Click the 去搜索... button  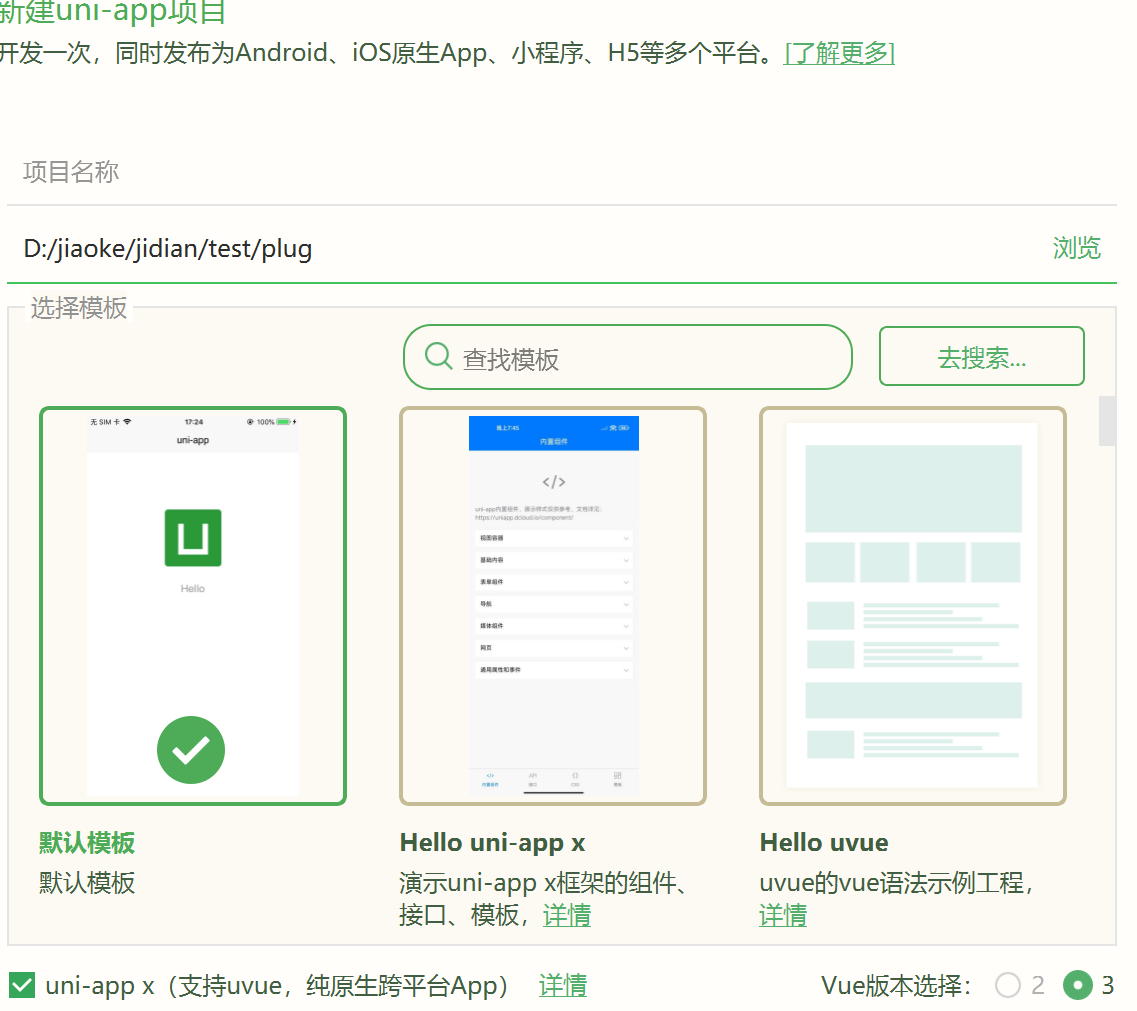pyautogui.click(x=982, y=357)
